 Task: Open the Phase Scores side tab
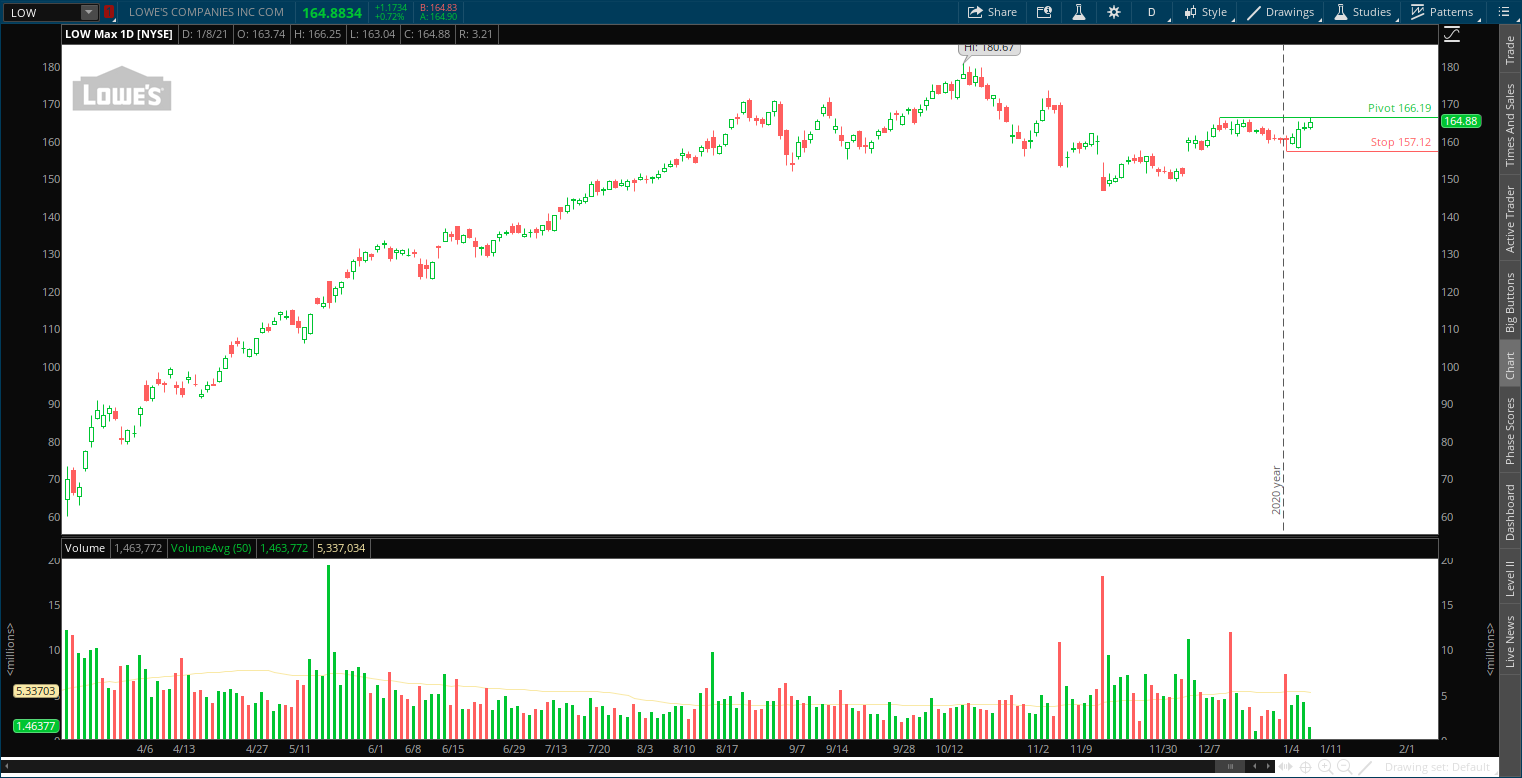[x=1510, y=431]
